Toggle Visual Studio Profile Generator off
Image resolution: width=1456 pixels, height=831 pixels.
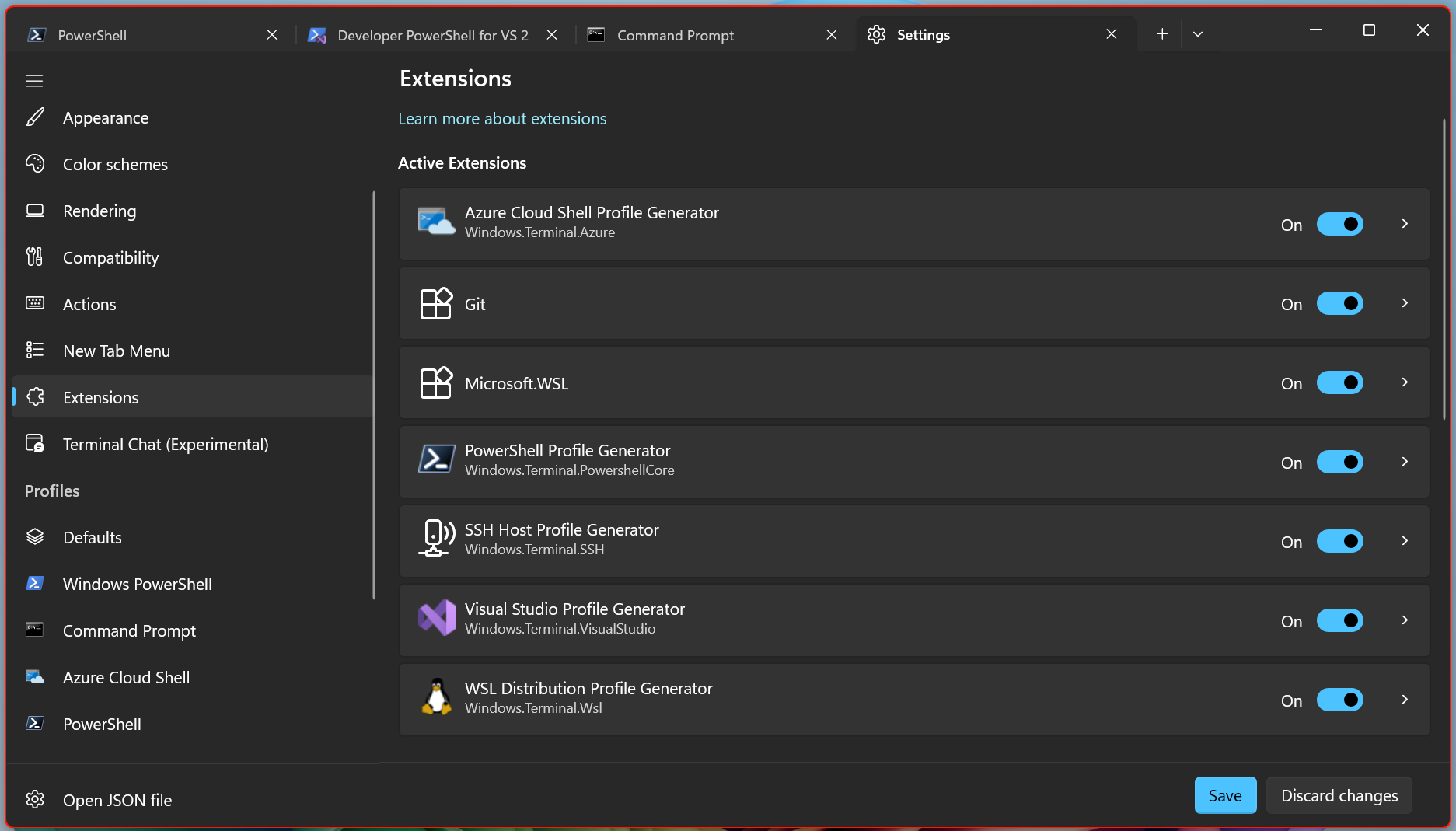(1339, 620)
